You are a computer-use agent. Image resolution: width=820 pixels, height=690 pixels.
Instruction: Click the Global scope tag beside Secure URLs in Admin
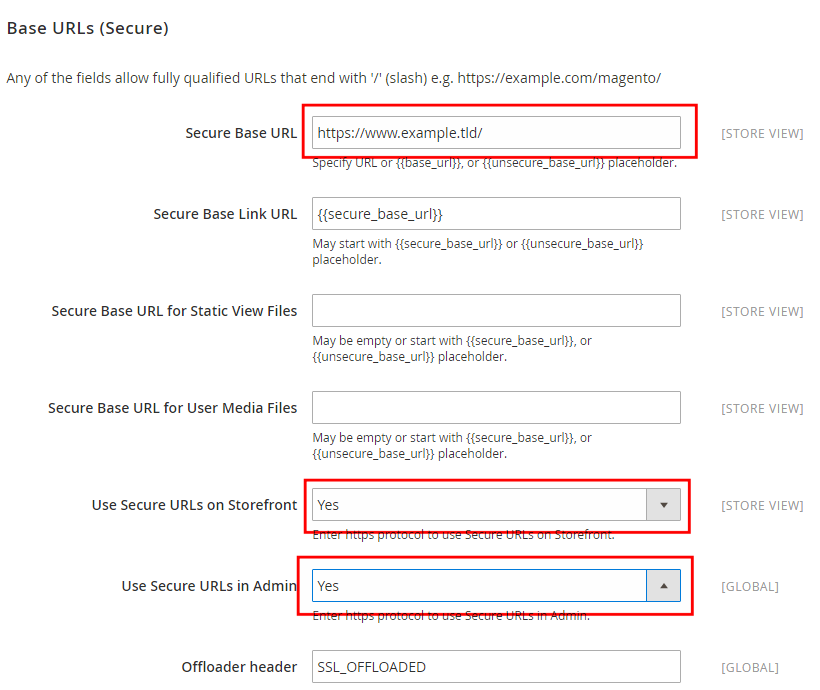coord(749,586)
